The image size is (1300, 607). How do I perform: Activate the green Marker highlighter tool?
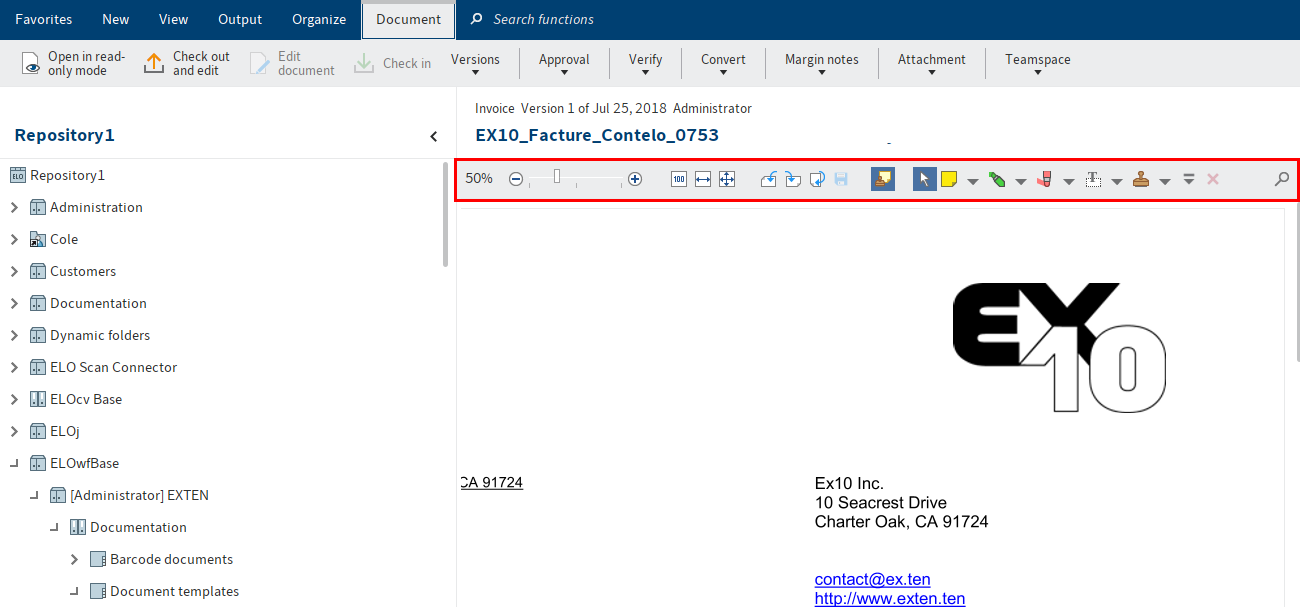998,179
